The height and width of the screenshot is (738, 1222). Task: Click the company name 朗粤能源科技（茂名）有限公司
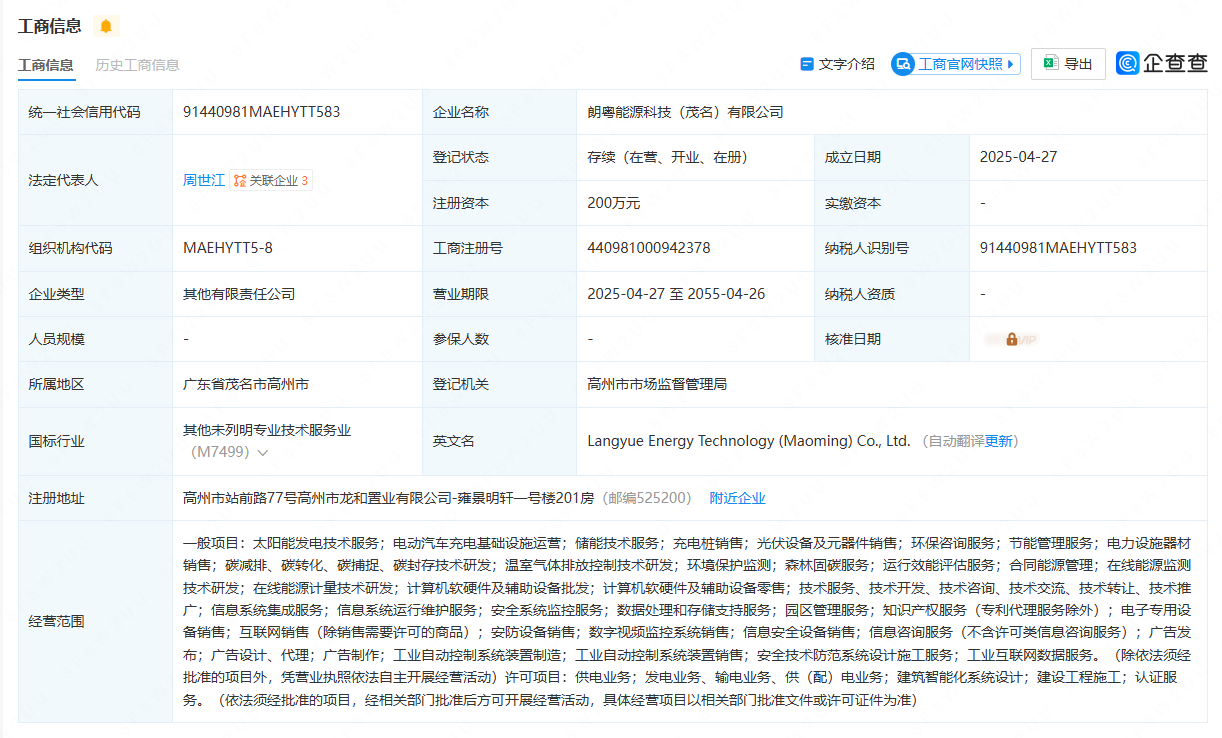click(x=685, y=112)
